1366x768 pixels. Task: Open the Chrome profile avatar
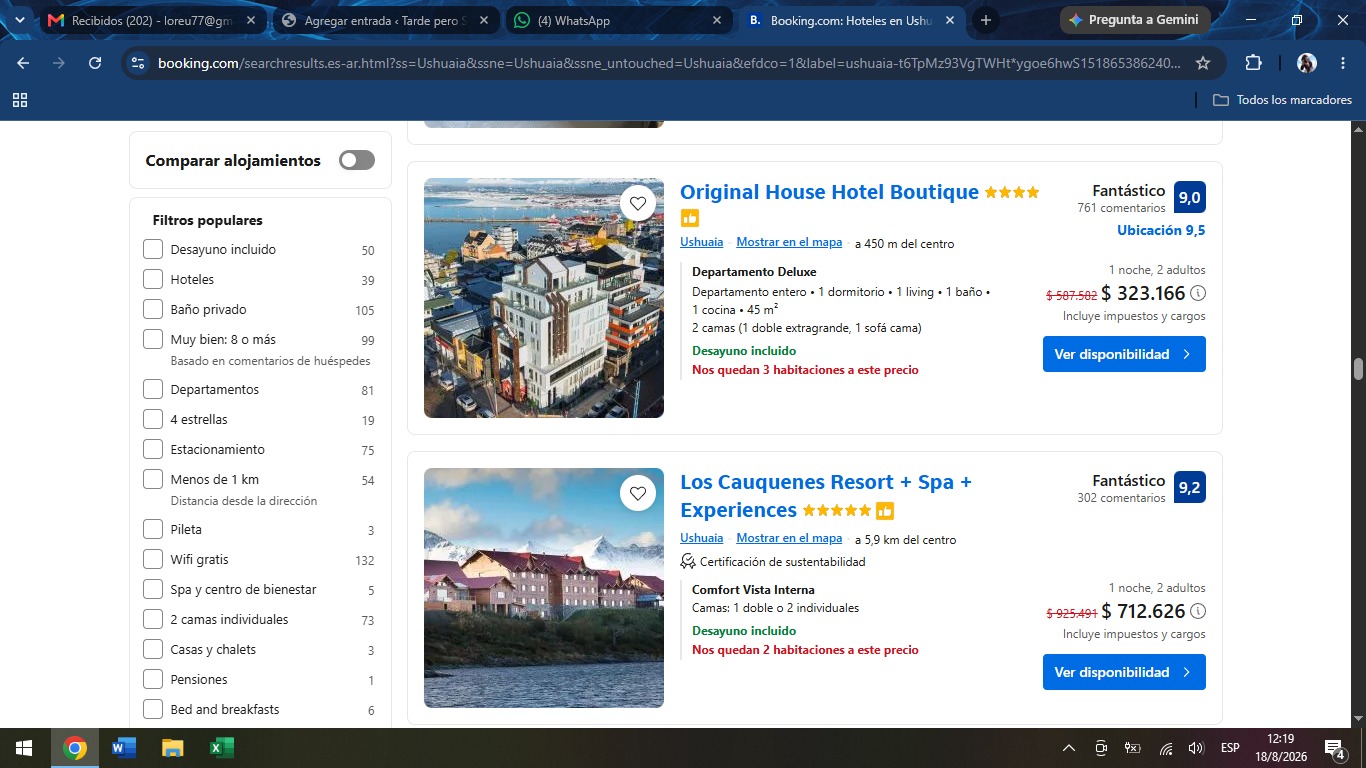coord(1306,63)
